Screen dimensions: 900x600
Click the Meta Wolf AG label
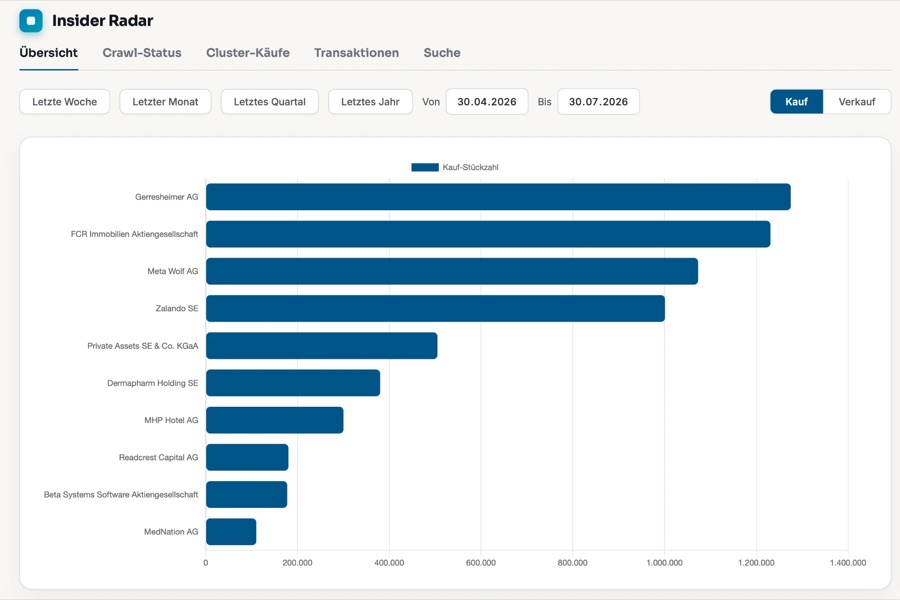172,271
